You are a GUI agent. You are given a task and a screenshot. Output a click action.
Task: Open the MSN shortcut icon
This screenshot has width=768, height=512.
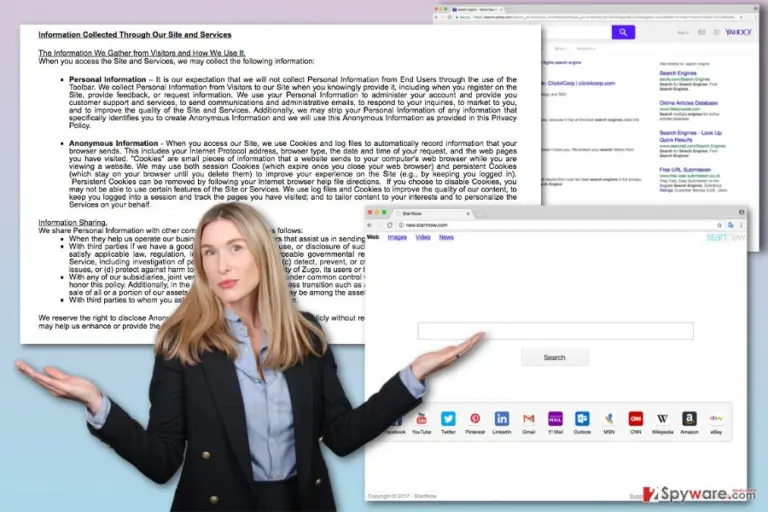(x=609, y=418)
